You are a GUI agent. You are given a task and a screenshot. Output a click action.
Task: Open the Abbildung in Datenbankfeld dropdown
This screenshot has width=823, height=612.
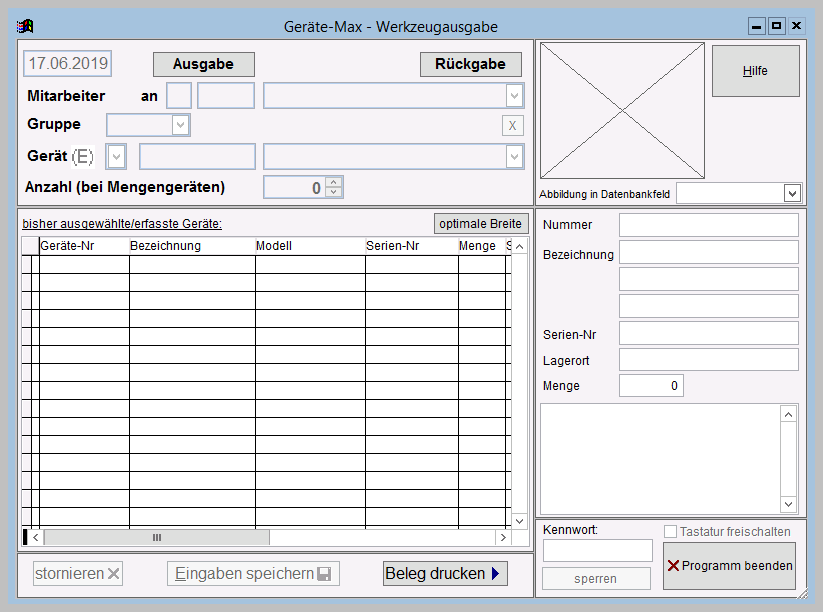pyautogui.click(x=792, y=193)
